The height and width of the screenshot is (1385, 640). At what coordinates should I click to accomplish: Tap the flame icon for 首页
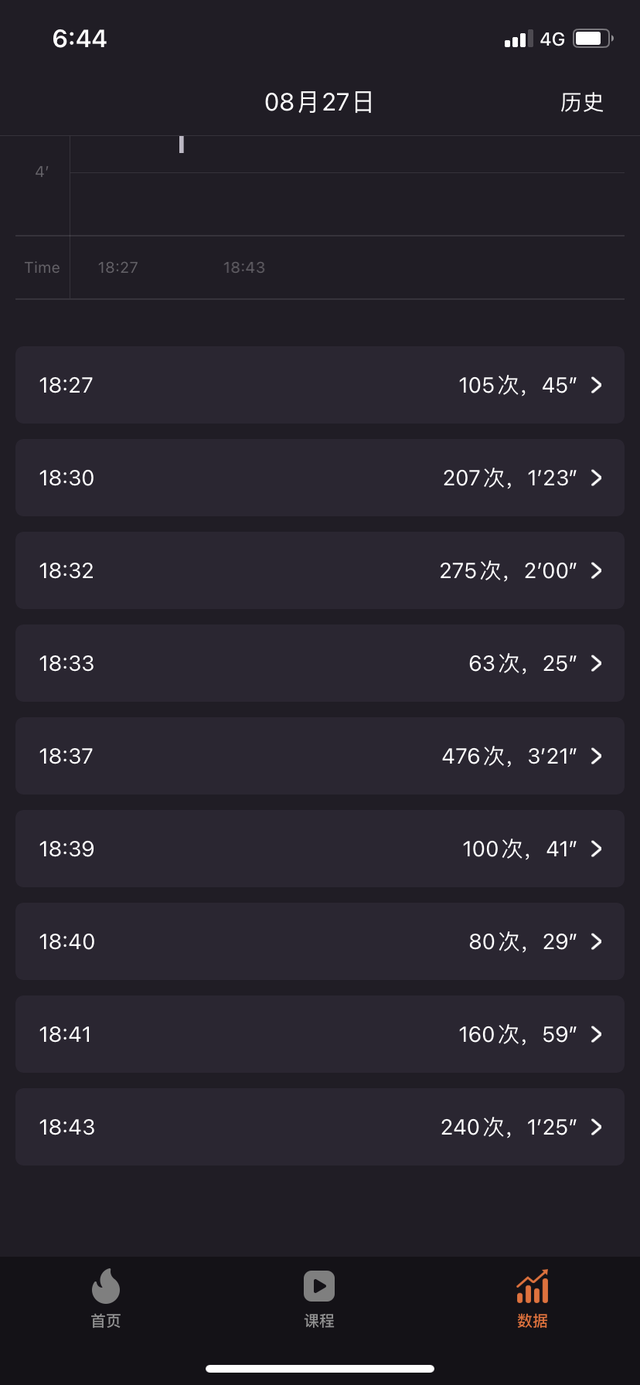[105, 1287]
